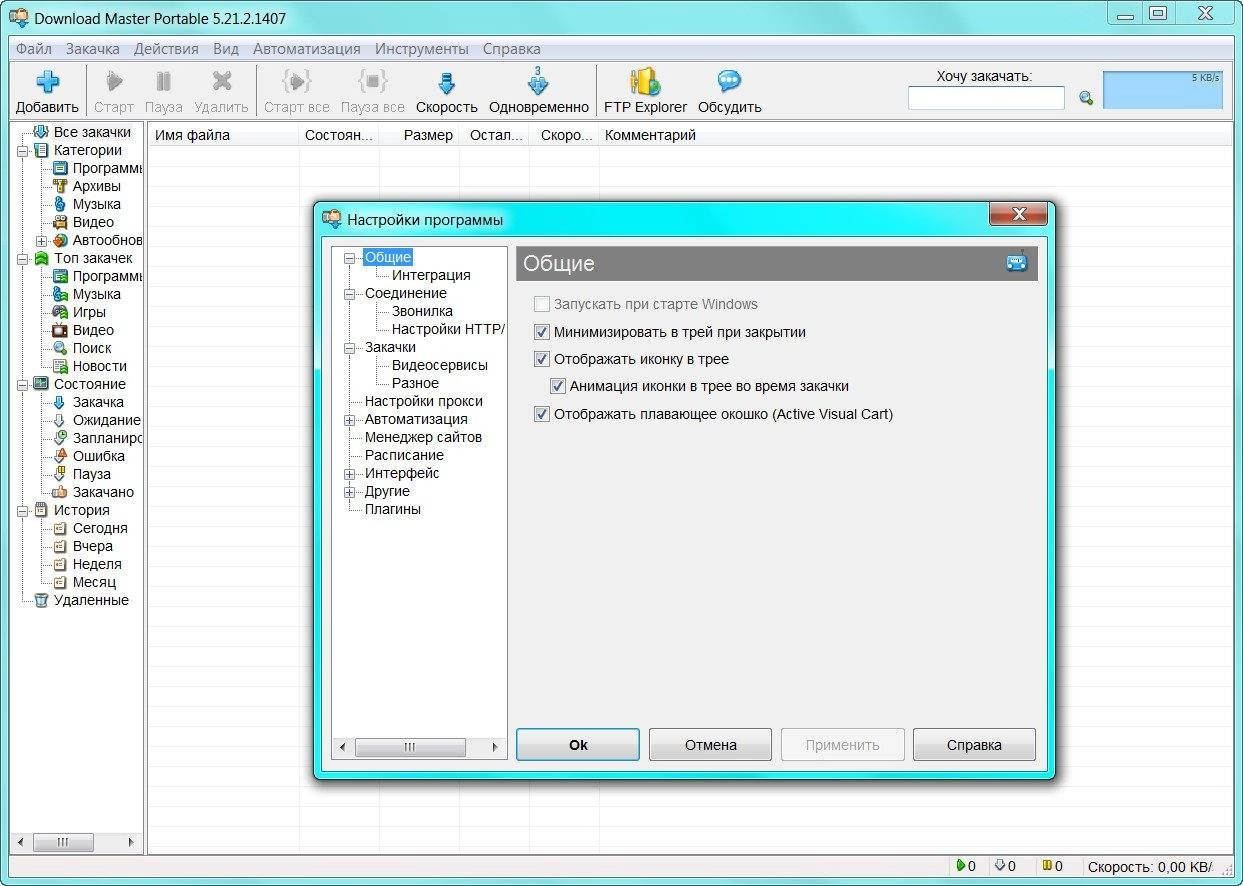
Task: Launch FTP Explorer from toolbar
Action: 645,81
